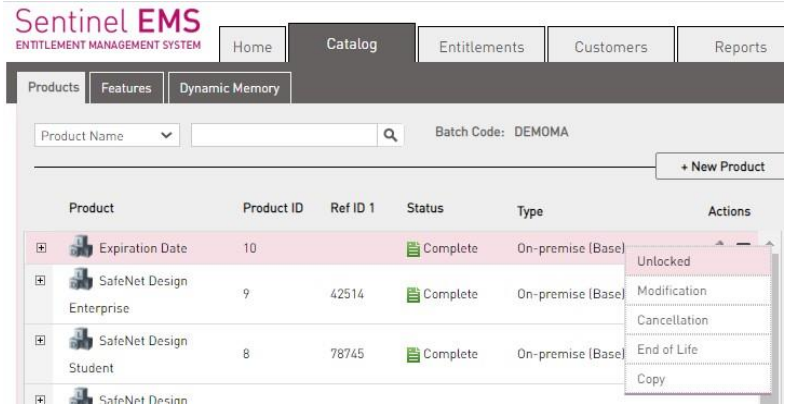Click the SafeNet Design Student product icon

[x=81, y=342]
